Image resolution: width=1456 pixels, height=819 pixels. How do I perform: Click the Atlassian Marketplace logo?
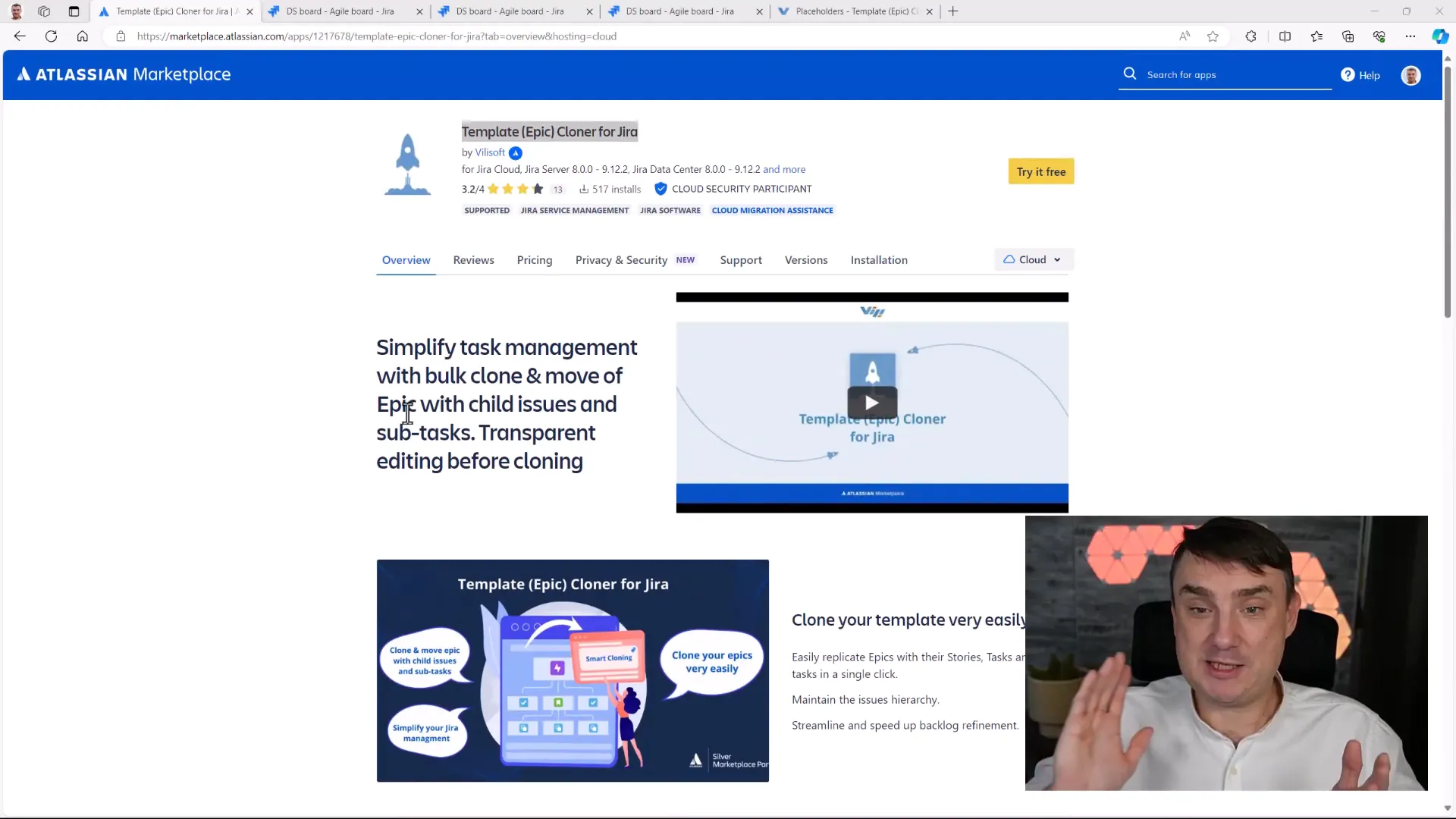[x=124, y=74]
